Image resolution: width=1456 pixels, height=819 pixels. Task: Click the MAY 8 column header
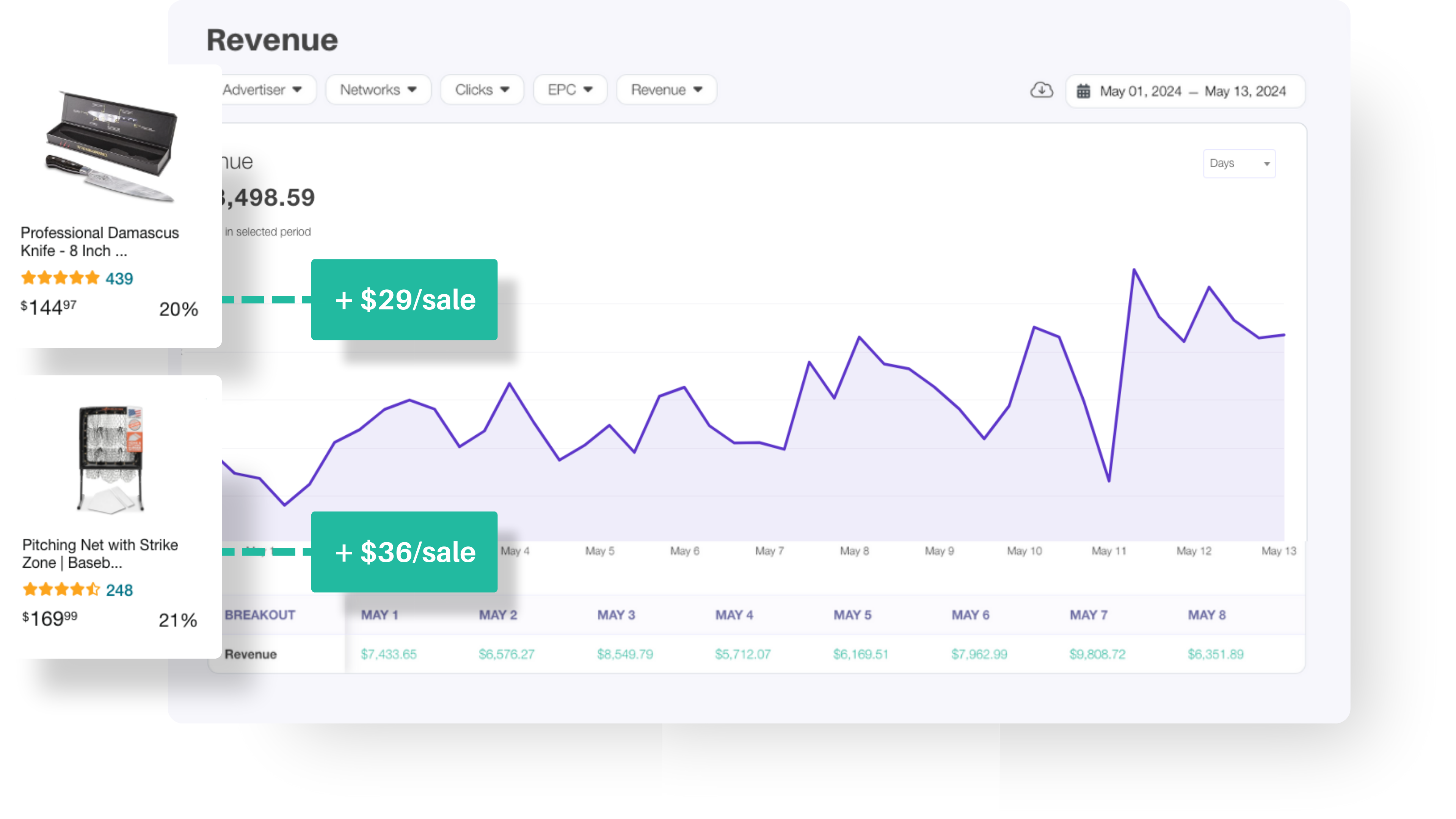click(1207, 615)
